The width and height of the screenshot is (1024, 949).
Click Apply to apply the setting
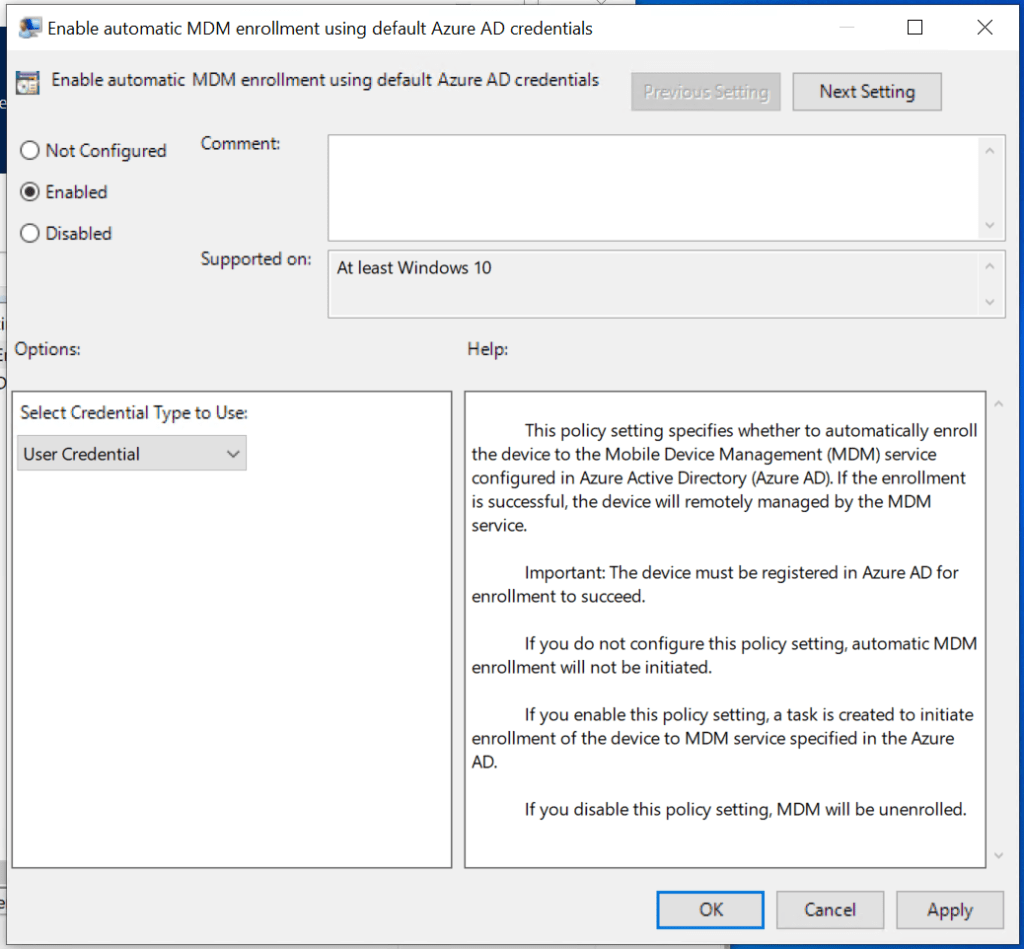(949, 910)
